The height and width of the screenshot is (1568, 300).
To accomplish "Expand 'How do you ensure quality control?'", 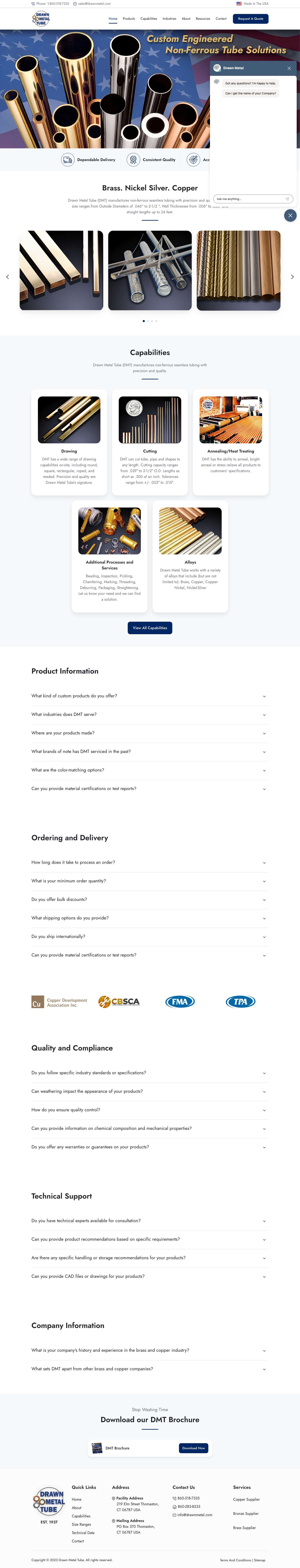I will pos(149,1110).
